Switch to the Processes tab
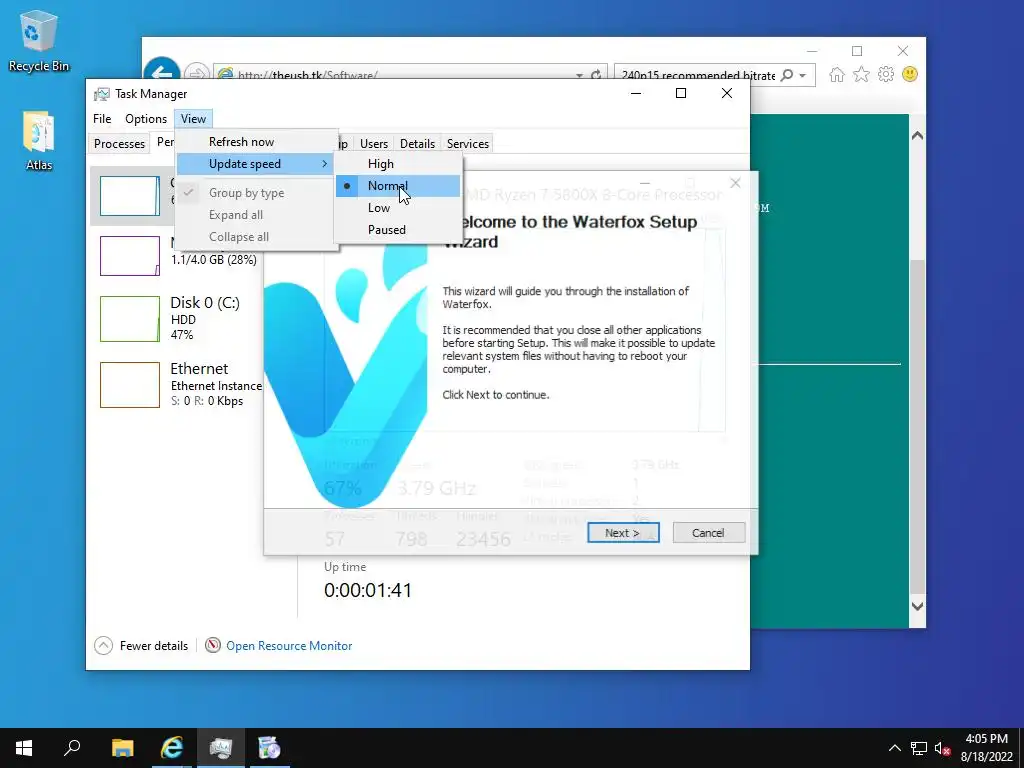Image resolution: width=1024 pixels, height=768 pixels. (x=119, y=144)
